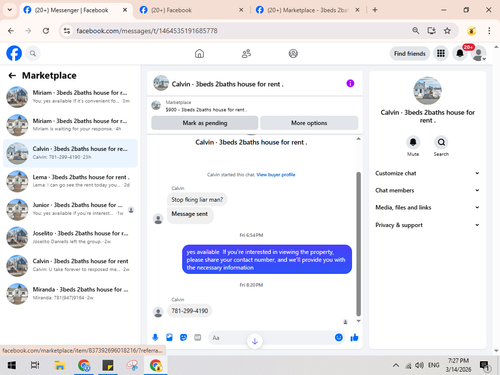
Task: Open the Notifications bell with 20+ badge
Action: click(x=460, y=53)
